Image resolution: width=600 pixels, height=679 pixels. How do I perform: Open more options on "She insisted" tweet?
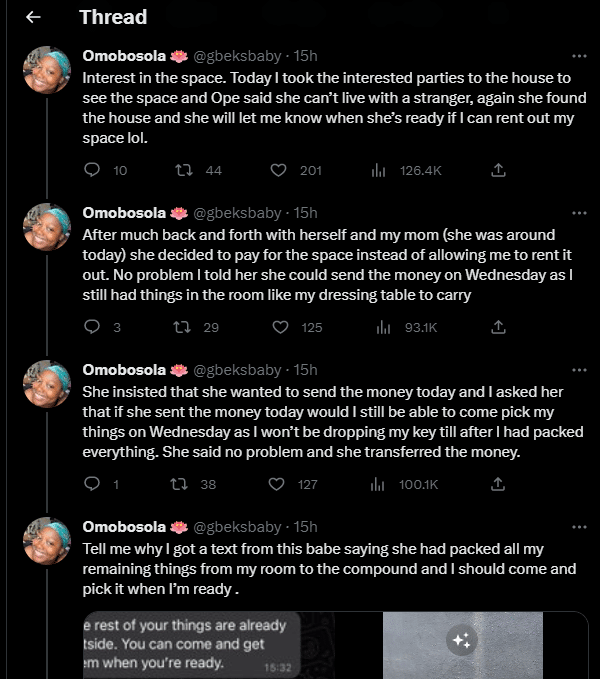click(579, 370)
